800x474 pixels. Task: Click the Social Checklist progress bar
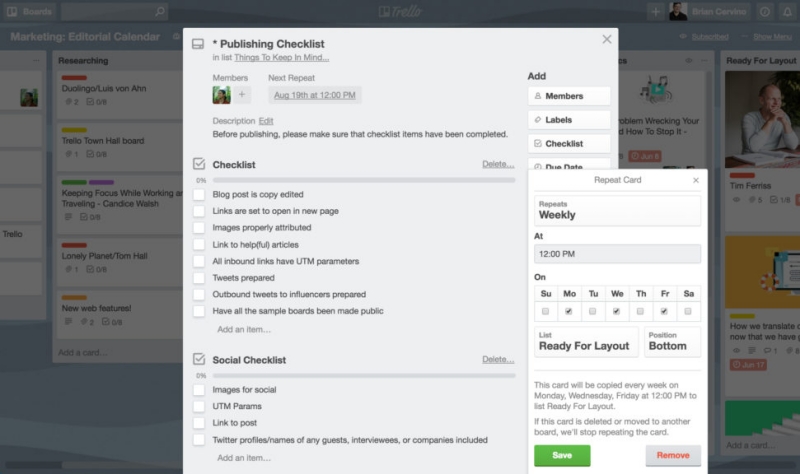pos(364,376)
